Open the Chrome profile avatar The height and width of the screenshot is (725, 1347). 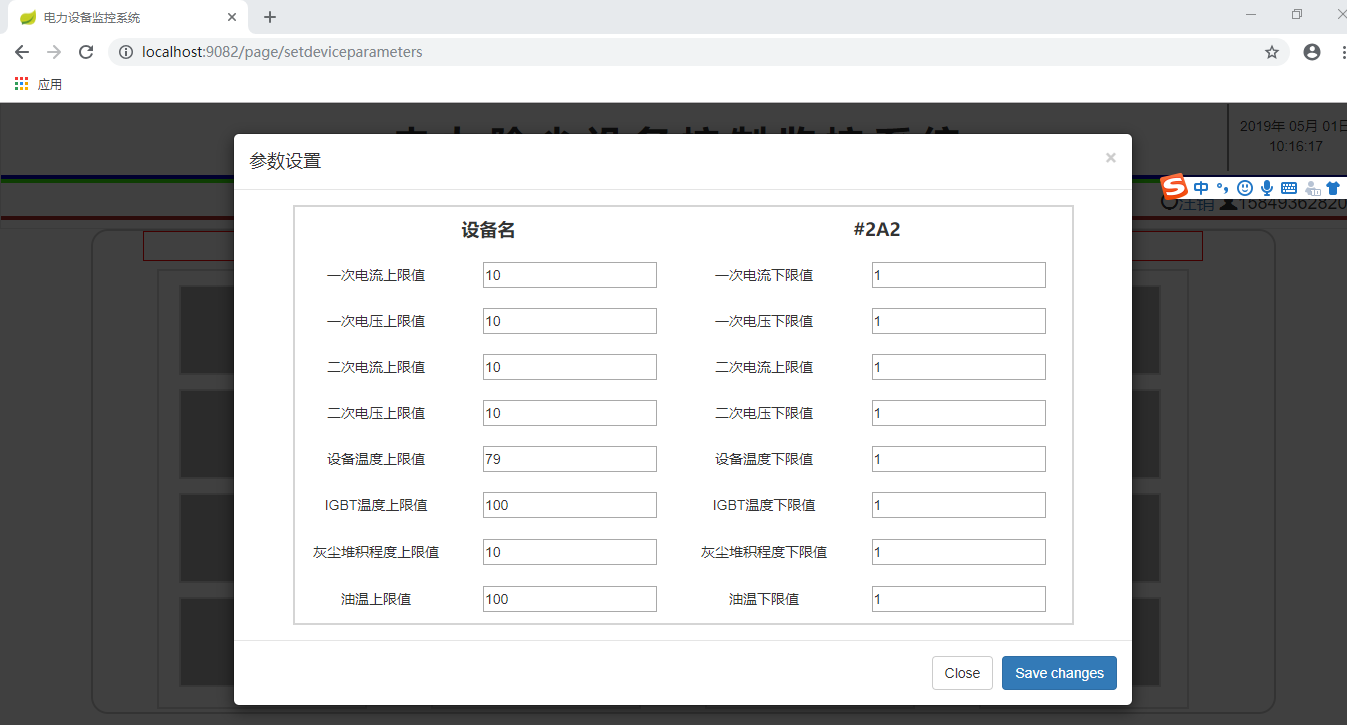click(x=1312, y=52)
